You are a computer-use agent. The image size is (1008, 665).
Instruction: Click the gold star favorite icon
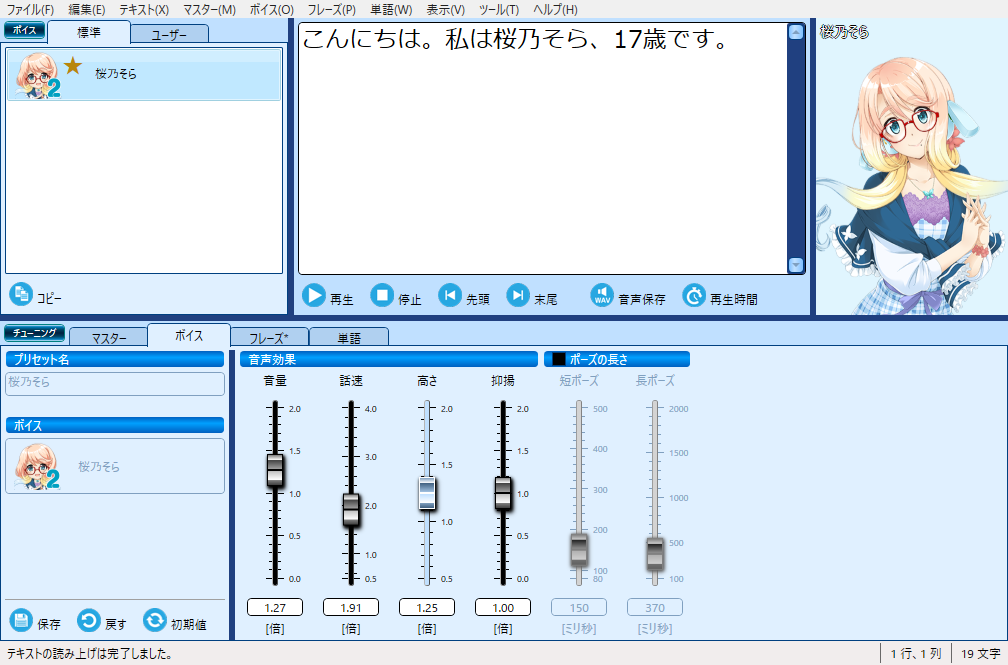73,65
